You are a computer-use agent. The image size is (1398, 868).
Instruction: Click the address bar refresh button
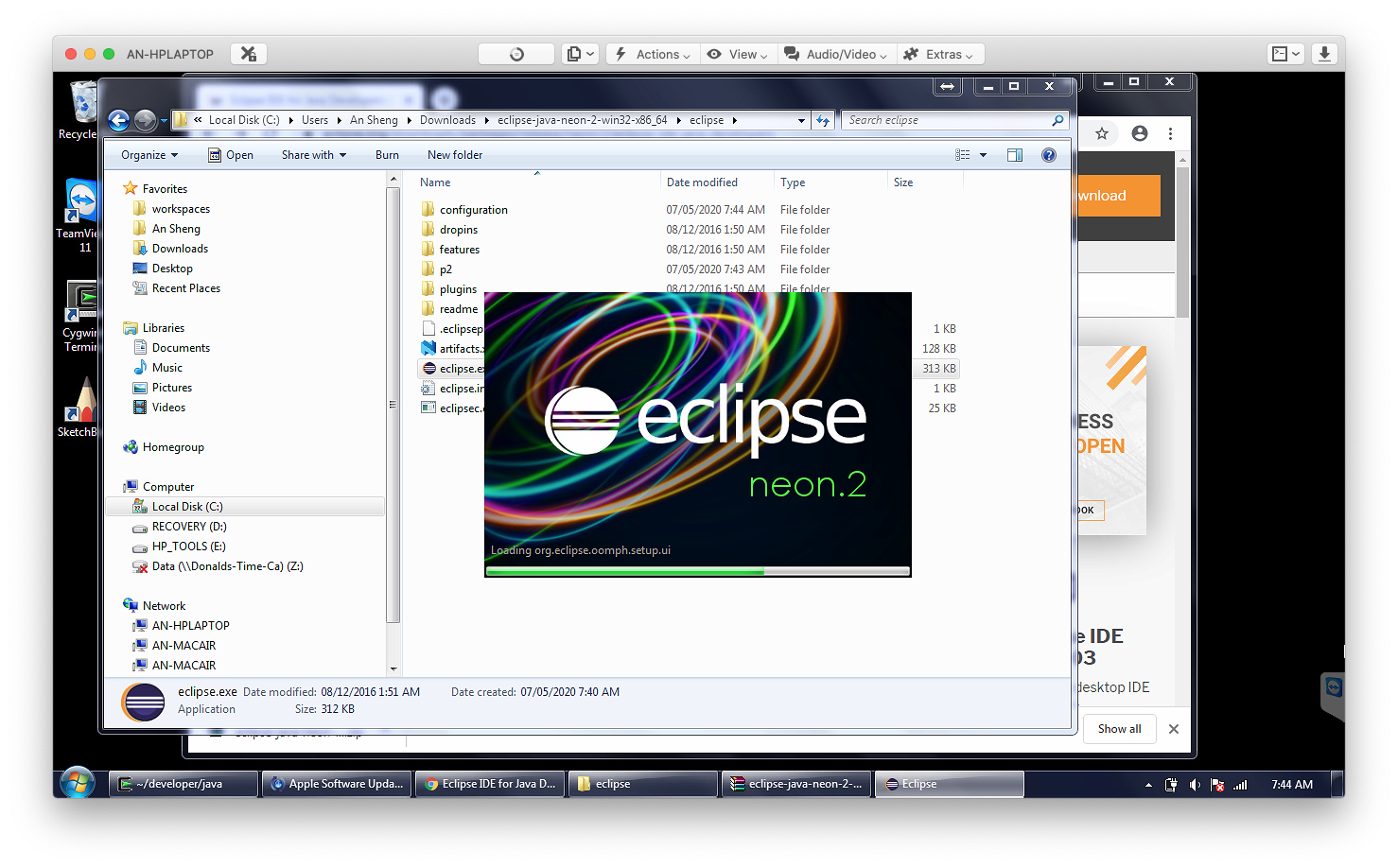[x=823, y=121]
